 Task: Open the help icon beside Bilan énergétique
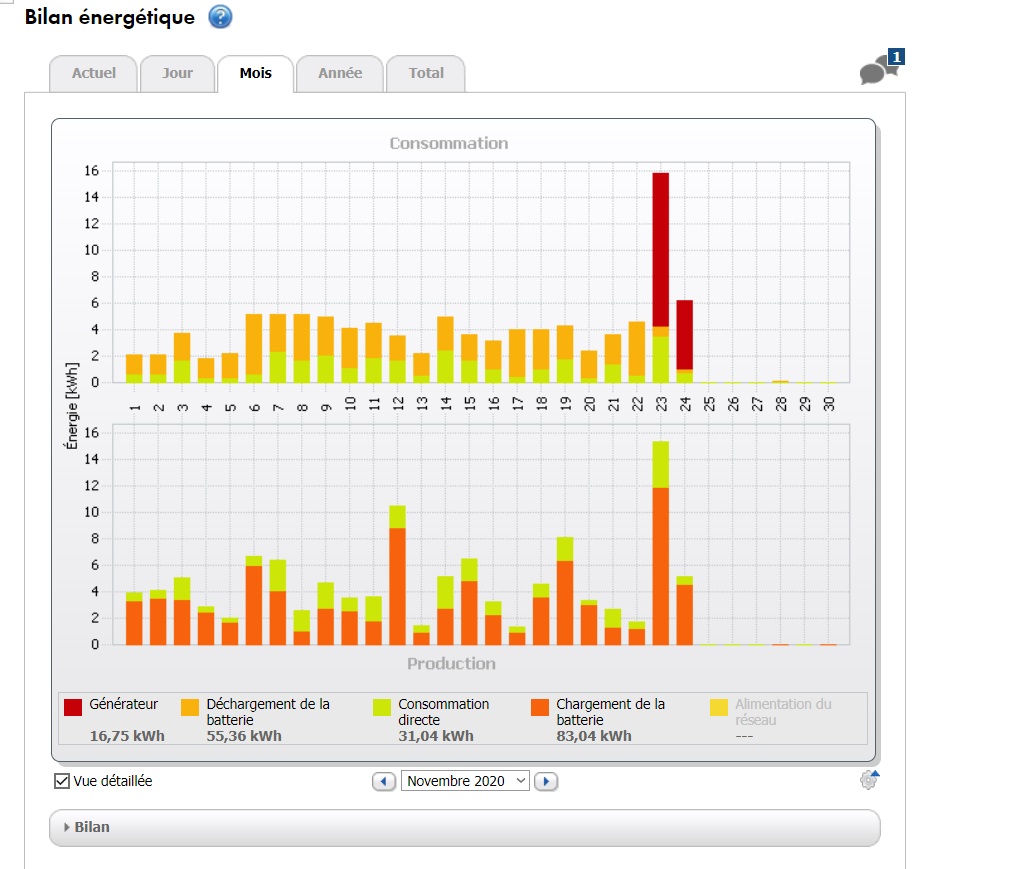click(220, 16)
